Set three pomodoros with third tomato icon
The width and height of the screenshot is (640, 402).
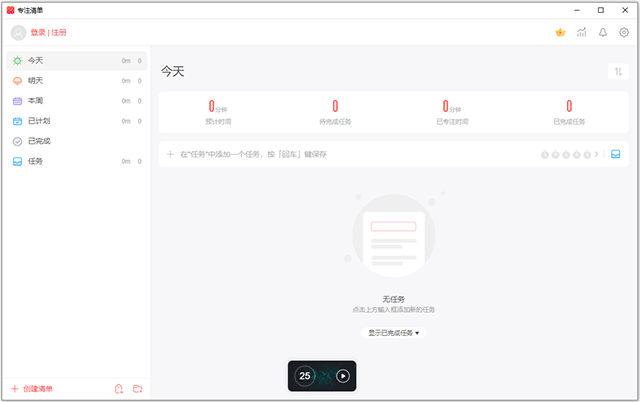tap(566, 155)
